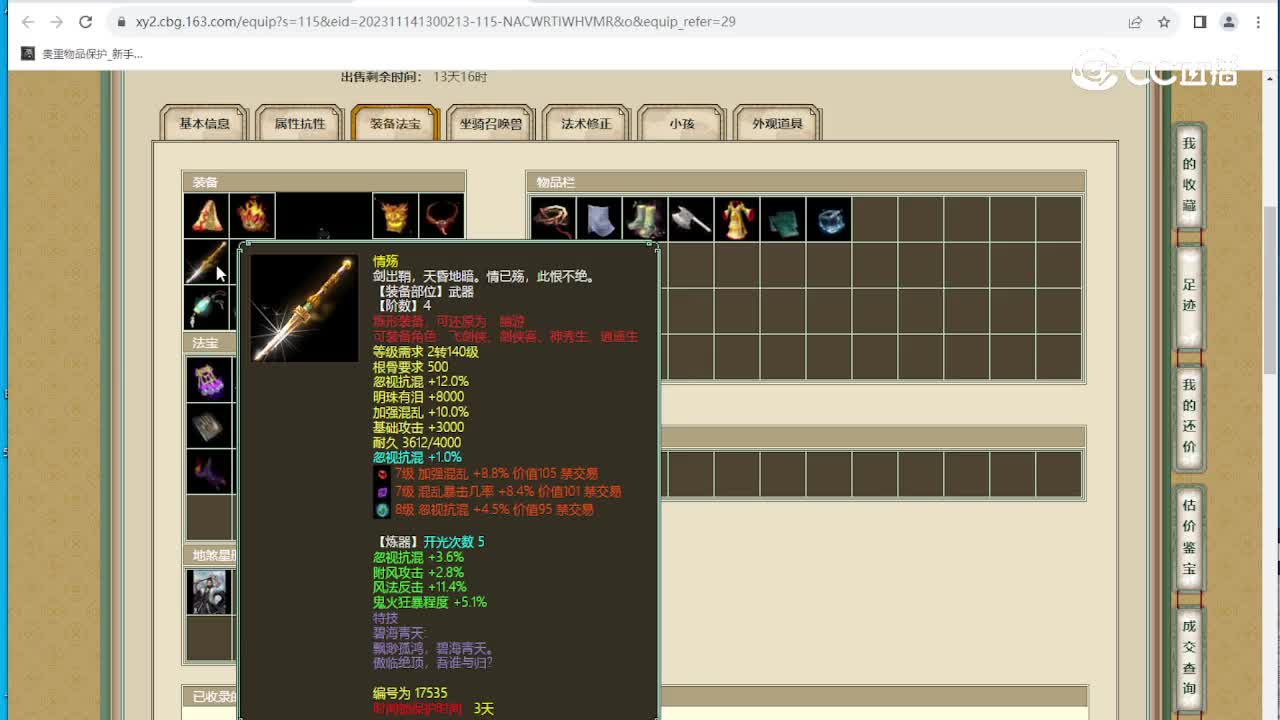Click the 耐久 3612/4000 line
The width and height of the screenshot is (1280, 720).
417,443
